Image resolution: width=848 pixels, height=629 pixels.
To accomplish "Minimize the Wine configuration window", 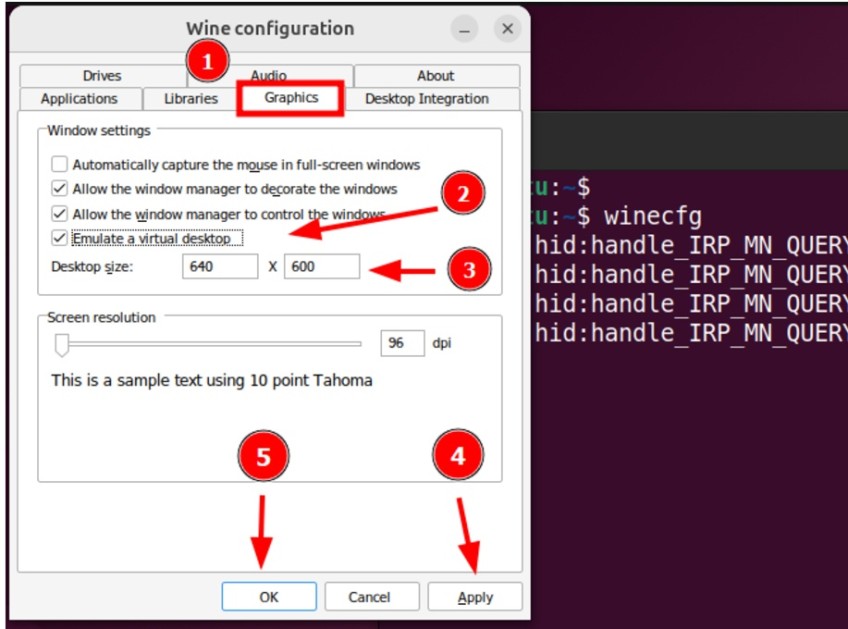I will [463, 28].
